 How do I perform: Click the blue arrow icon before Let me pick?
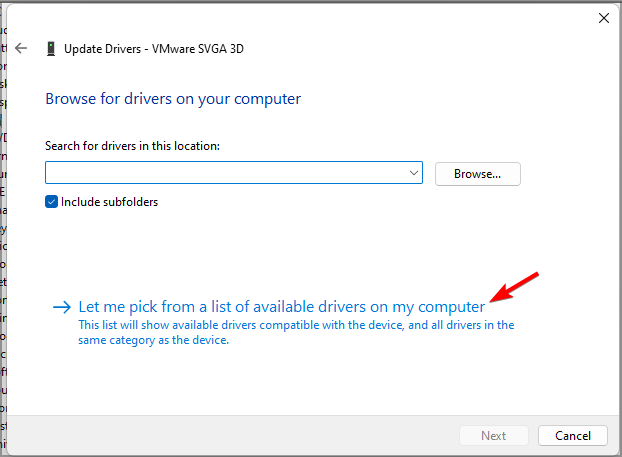tap(62, 307)
